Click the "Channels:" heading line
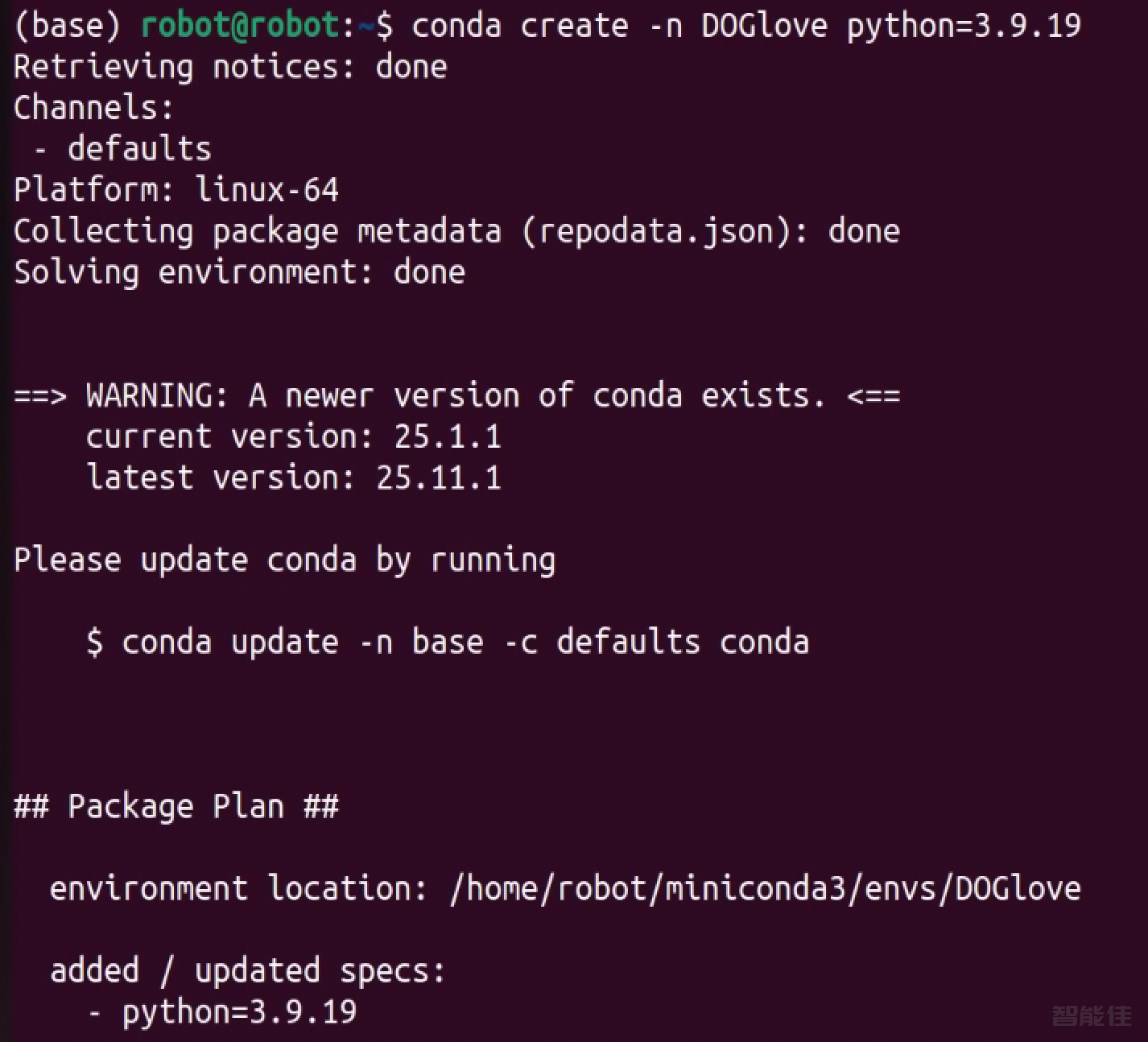Image resolution: width=1148 pixels, height=1042 pixels. click(93, 108)
